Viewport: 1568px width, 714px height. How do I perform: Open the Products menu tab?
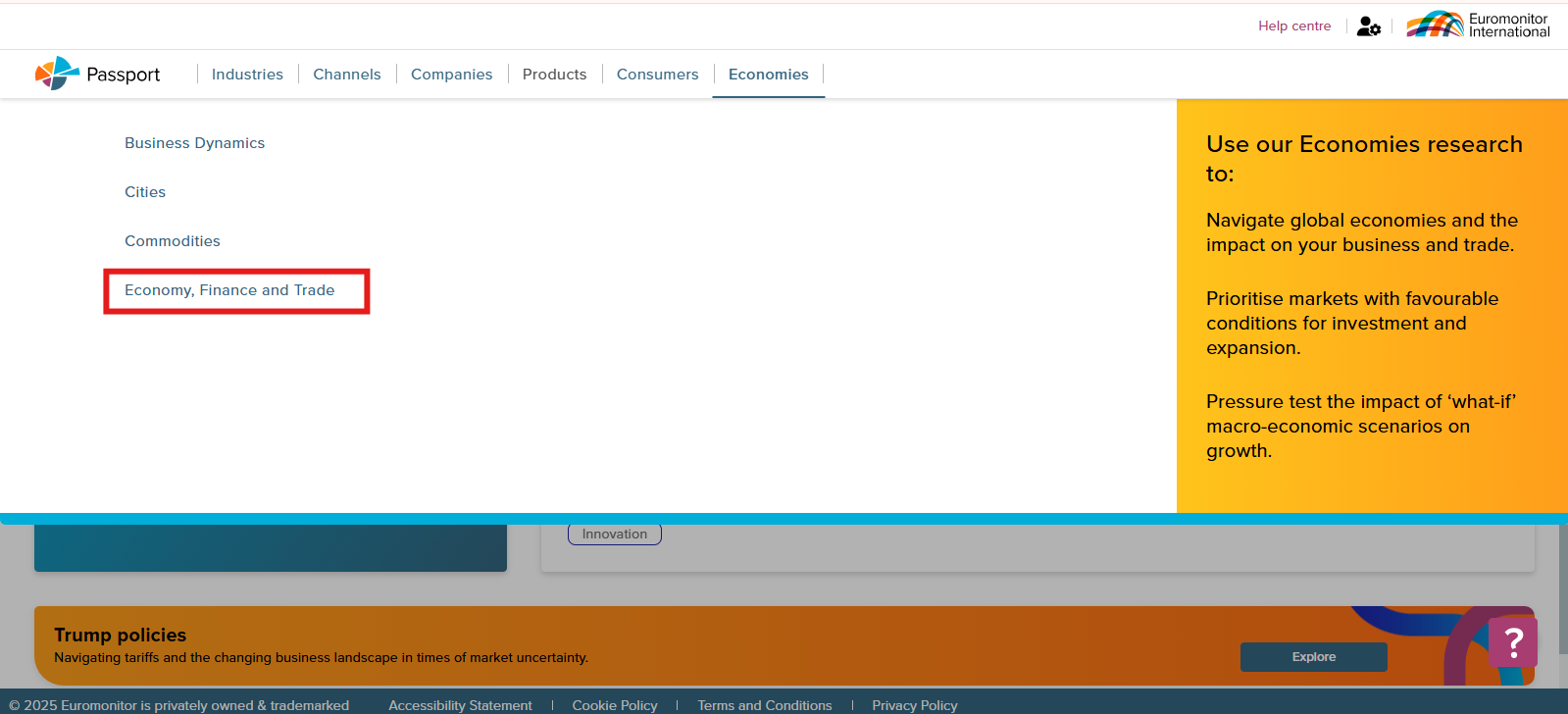point(554,75)
